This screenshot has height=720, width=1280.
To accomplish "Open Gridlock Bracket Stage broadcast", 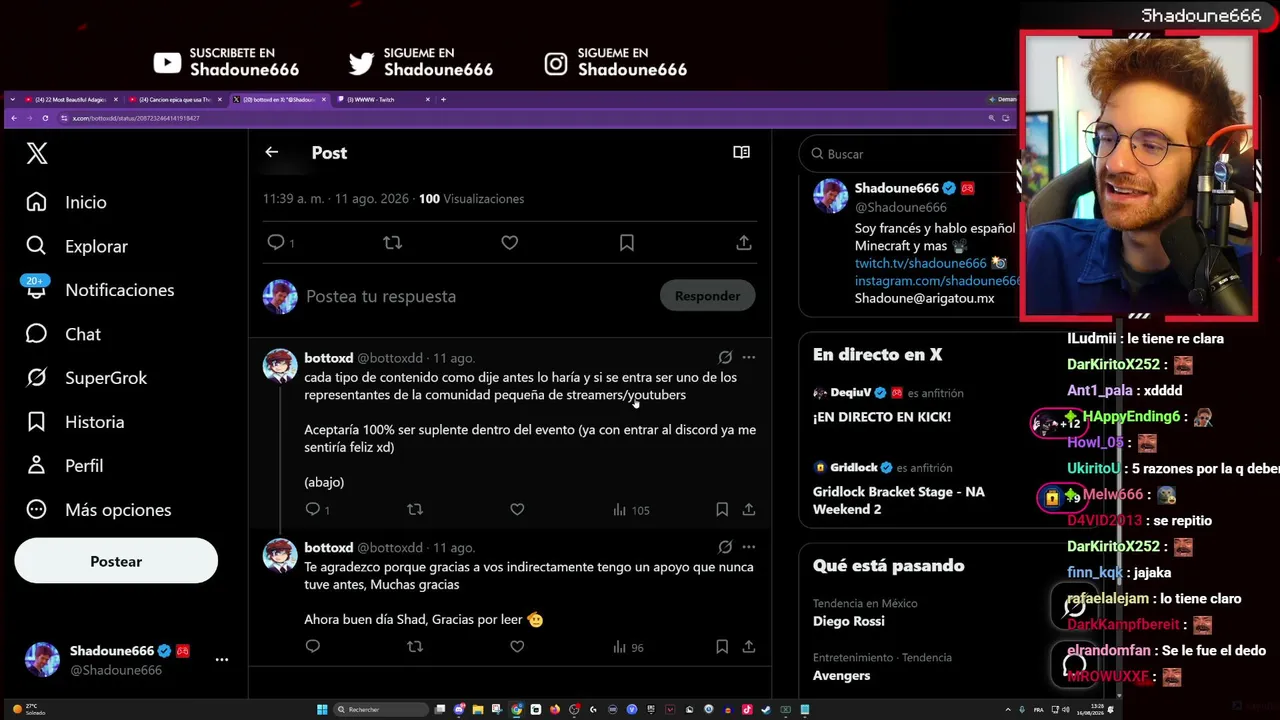I will tap(899, 500).
